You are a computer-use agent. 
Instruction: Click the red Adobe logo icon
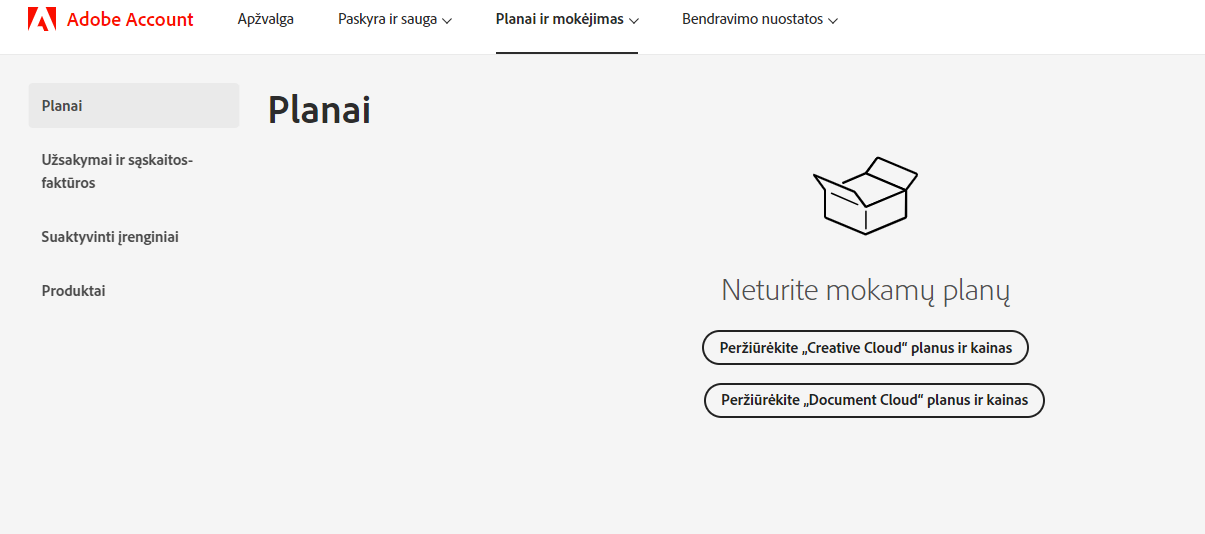[x=42, y=19]
